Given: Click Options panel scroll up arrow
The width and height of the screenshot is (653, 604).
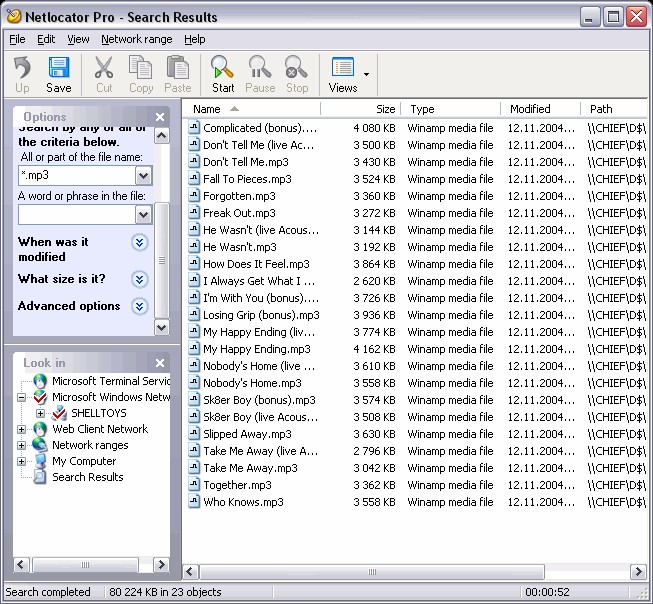Looking at the screenshot, I should (x=162, y=135).
